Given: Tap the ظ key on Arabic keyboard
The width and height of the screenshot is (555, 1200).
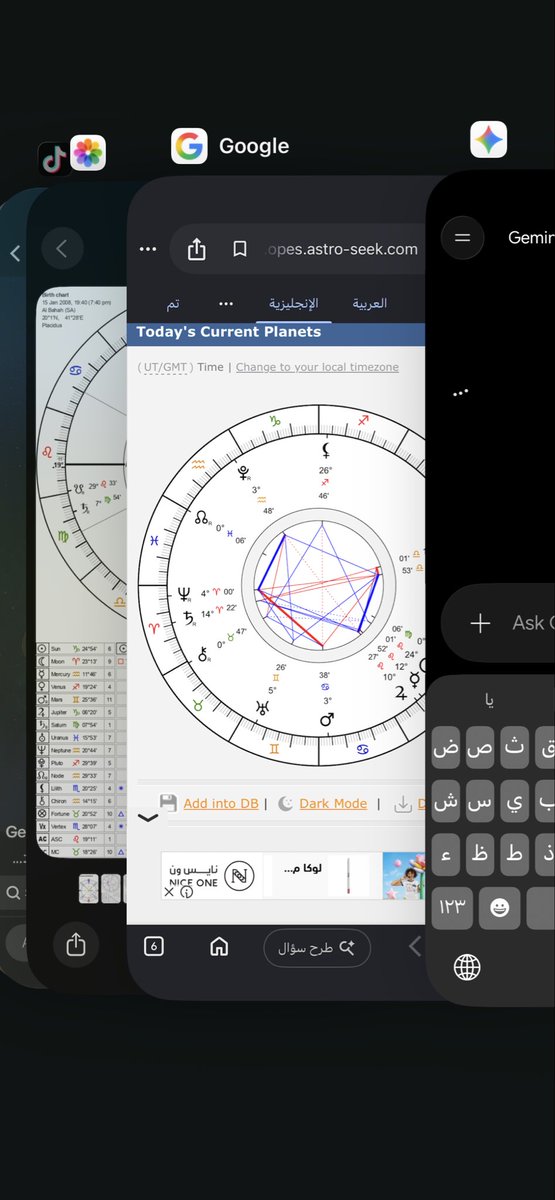Looking at the screenshot, I should (480, 855).
